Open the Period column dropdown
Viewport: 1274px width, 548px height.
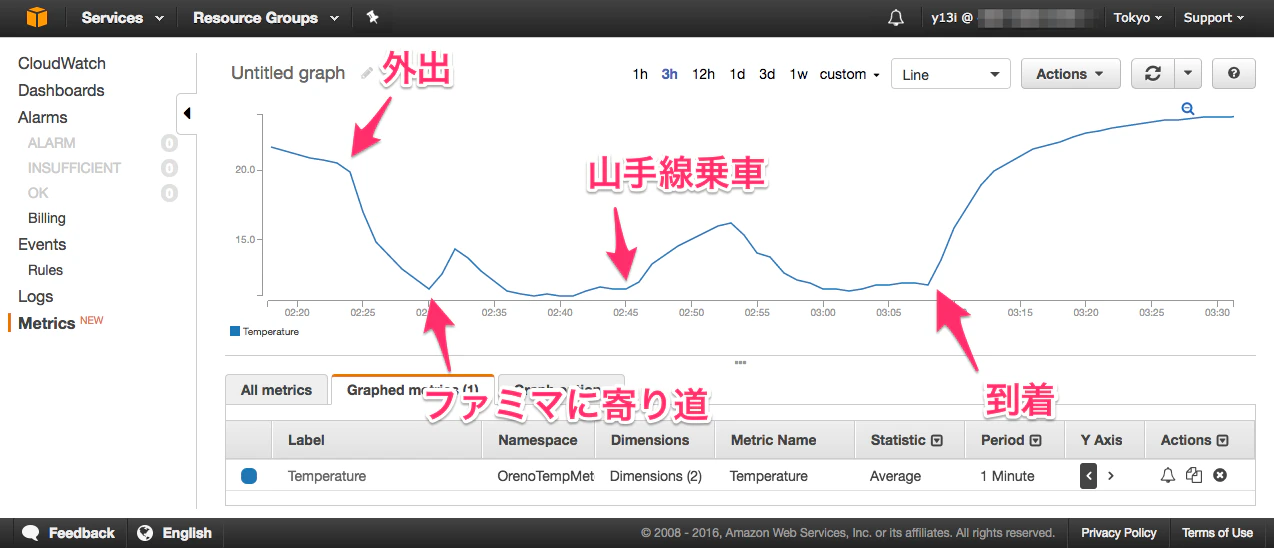1036,440
